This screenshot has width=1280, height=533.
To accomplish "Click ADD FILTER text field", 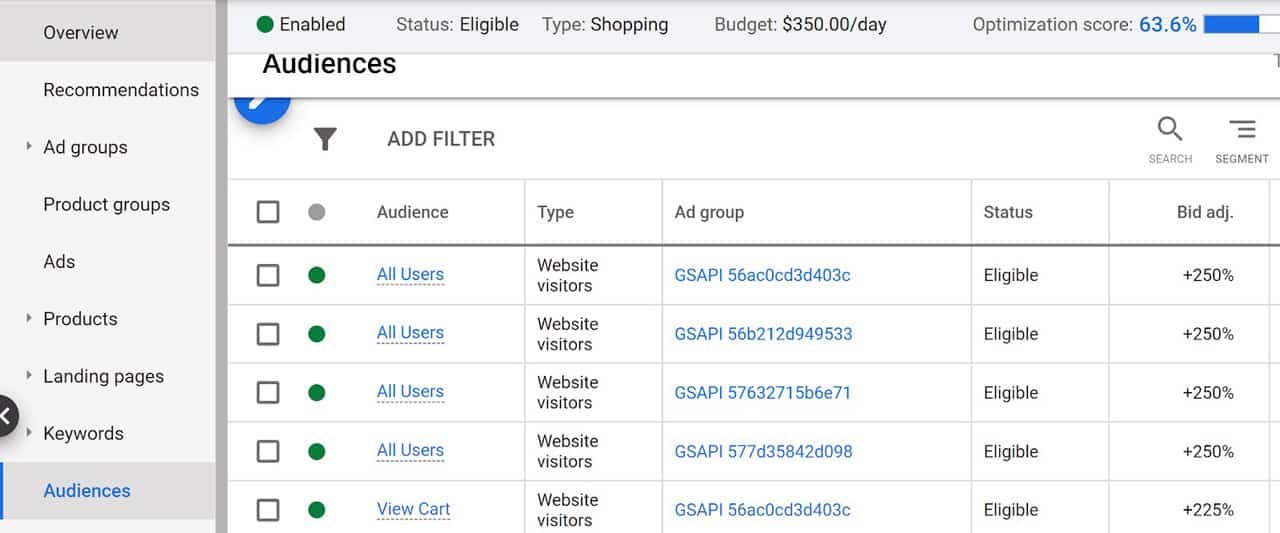I will (x=441, y=139).
